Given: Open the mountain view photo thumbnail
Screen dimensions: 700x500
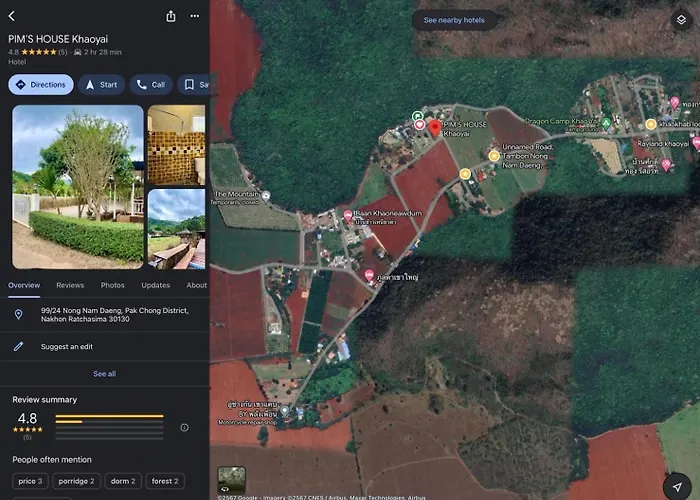Looking at the screenshot, I should (176, 229).
